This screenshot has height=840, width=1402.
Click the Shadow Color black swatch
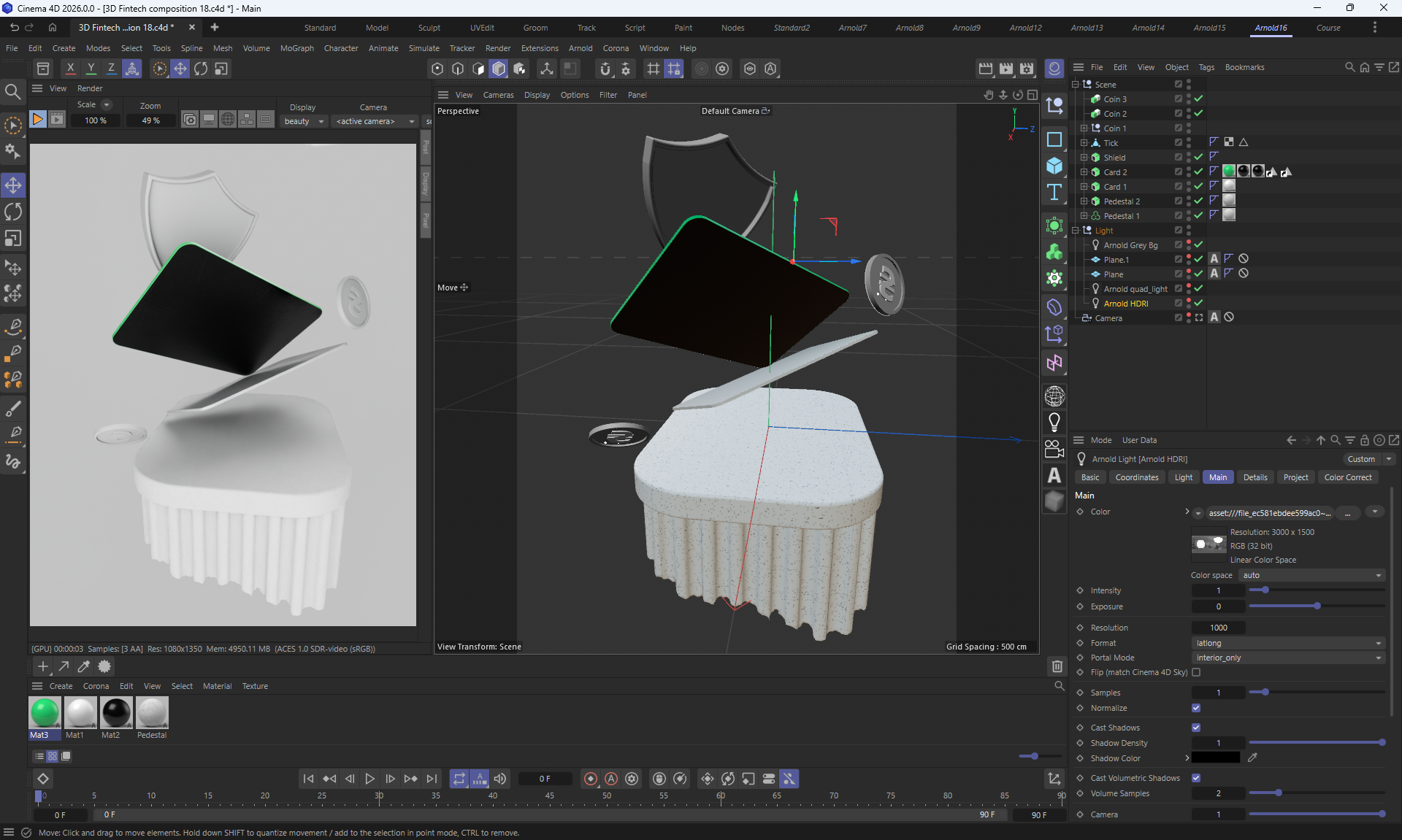[x=1216, y=758]
